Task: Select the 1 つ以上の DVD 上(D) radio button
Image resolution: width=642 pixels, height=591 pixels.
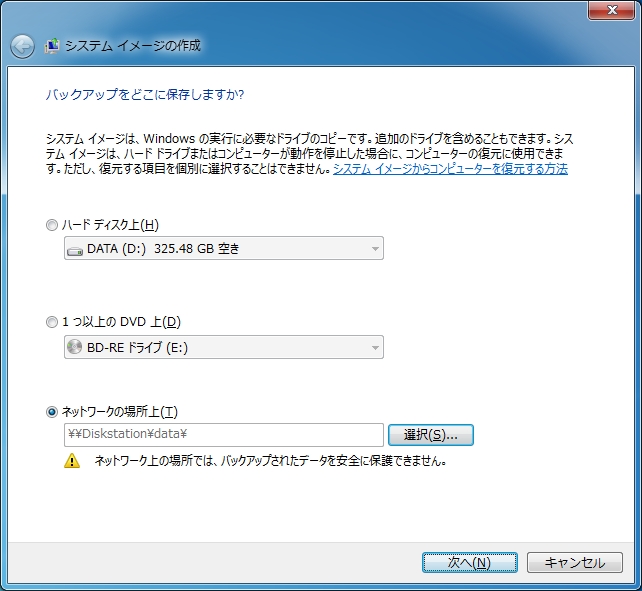Action: (x=52, y=322)
